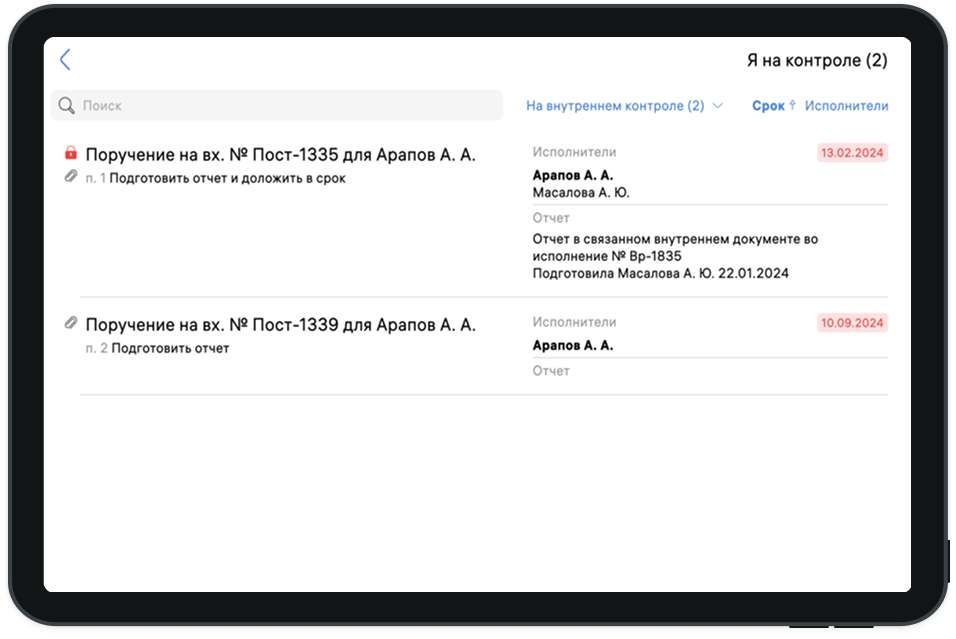956x639 pixels.
Task: Open the paperclip attachment for Пост-1335 task
Action: pyautogui.click(x=70, y=178)
